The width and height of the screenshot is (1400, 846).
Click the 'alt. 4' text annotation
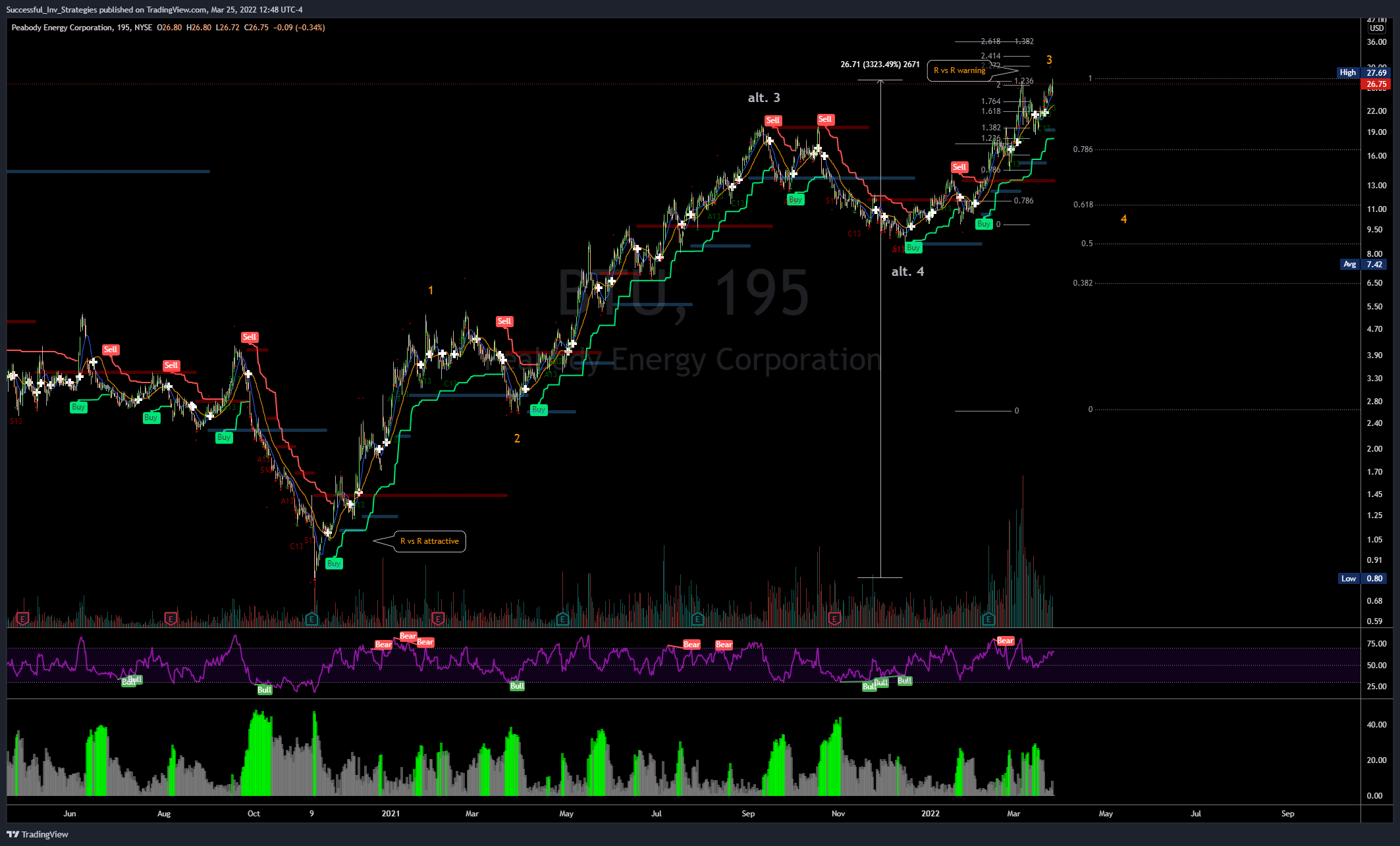(x=907, y=271)
